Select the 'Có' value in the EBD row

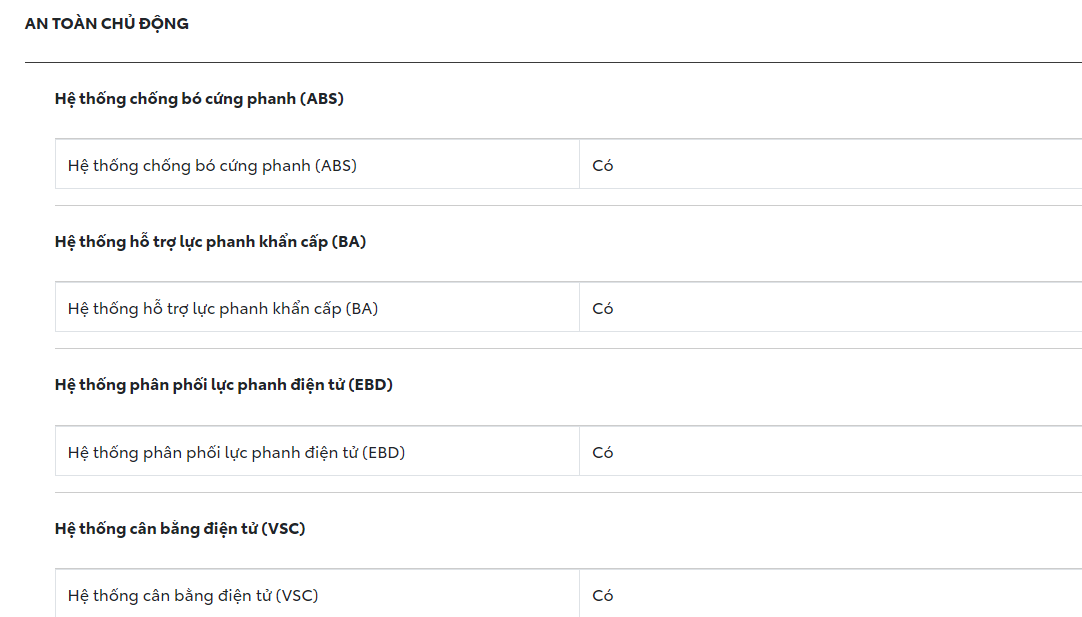point(602,453)
